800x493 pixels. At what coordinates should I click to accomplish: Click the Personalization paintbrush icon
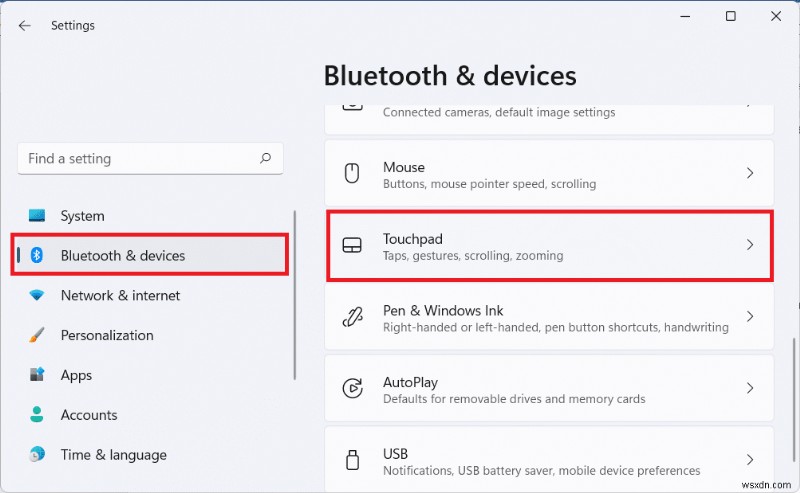(x=37, y=336)
